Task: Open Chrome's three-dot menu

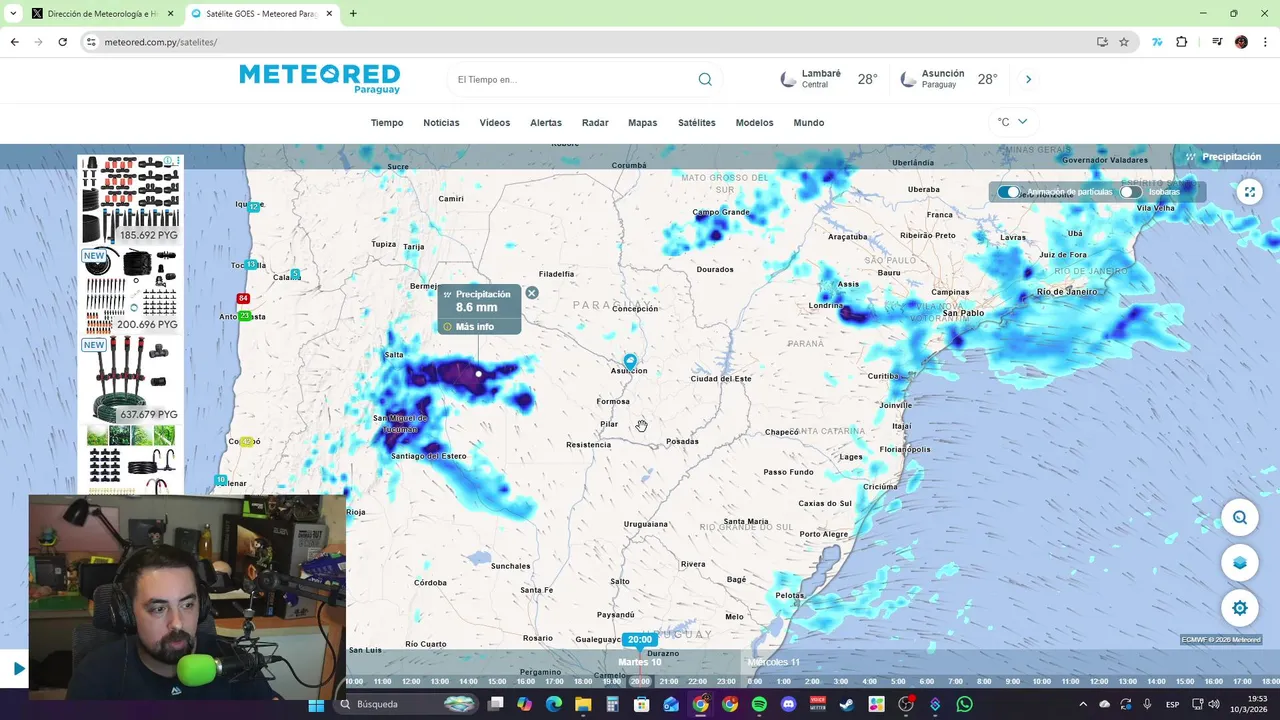Action: click(x=1264, y=42)
